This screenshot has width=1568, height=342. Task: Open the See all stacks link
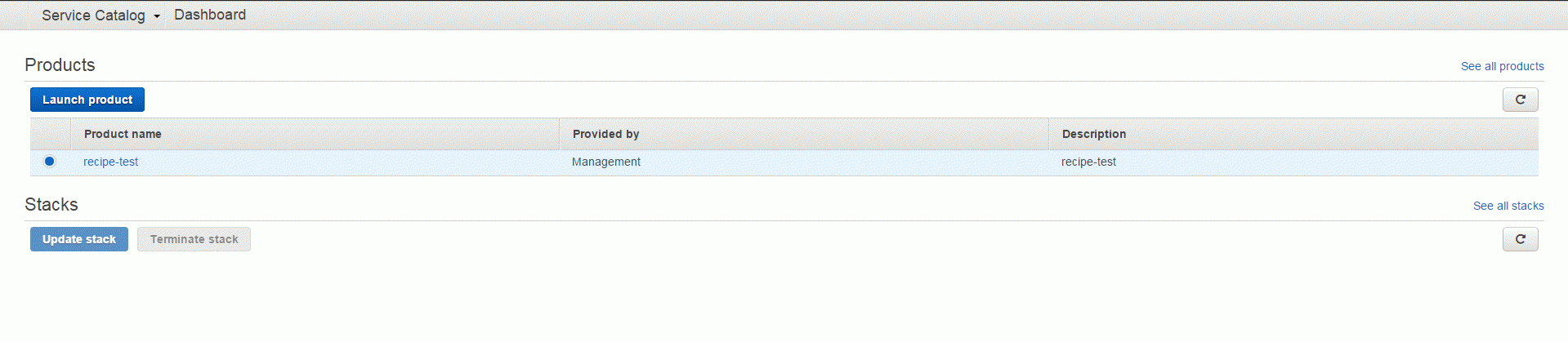point(1508,206)
